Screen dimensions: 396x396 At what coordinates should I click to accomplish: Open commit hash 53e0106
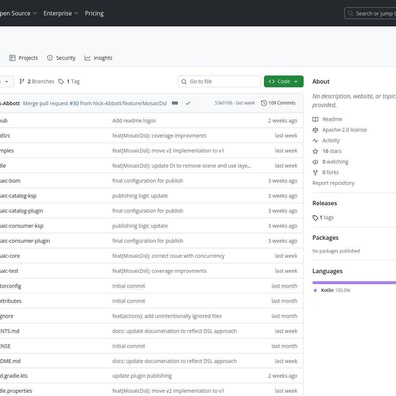point(223,103)
